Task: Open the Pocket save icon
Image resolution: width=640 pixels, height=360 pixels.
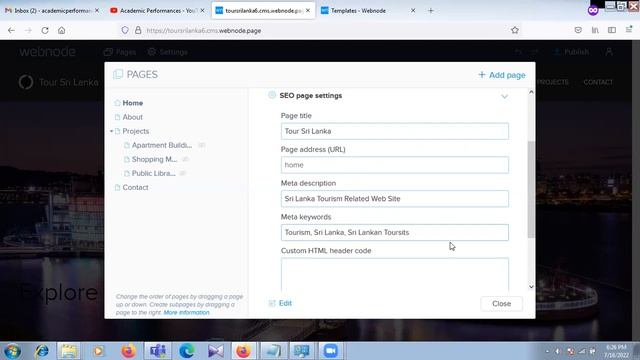Action: pos(578,30)
